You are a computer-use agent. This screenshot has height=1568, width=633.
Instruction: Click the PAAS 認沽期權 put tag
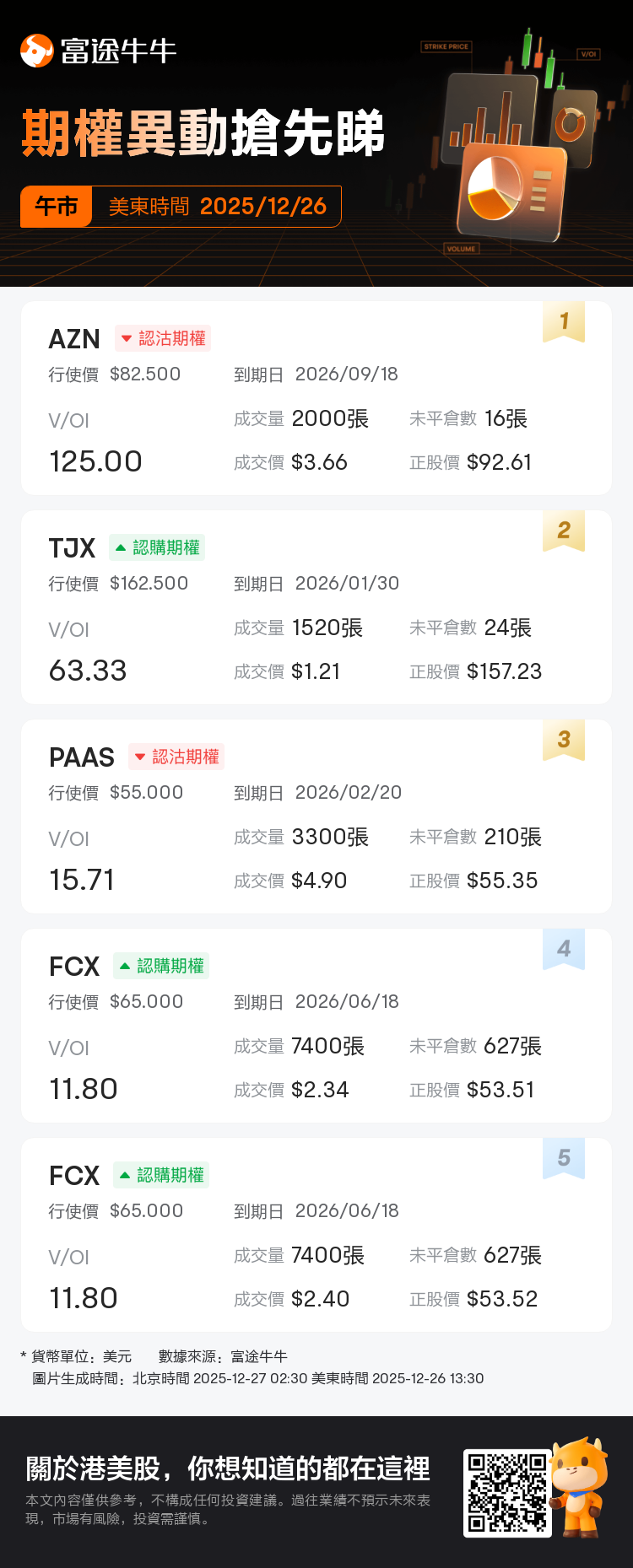176,757
